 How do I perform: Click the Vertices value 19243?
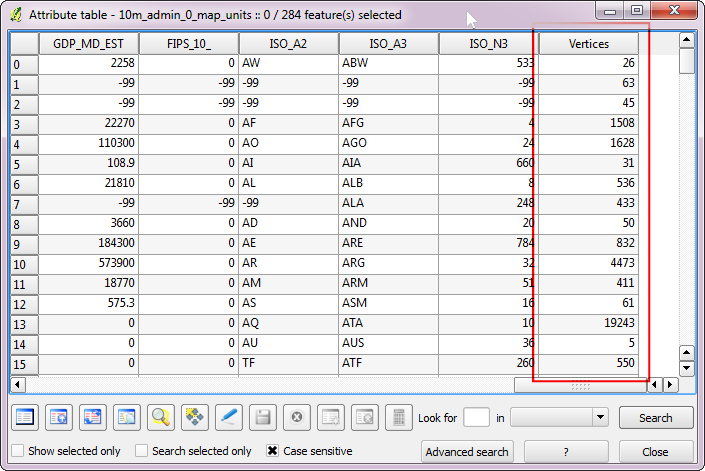click(x=589, y=323)
